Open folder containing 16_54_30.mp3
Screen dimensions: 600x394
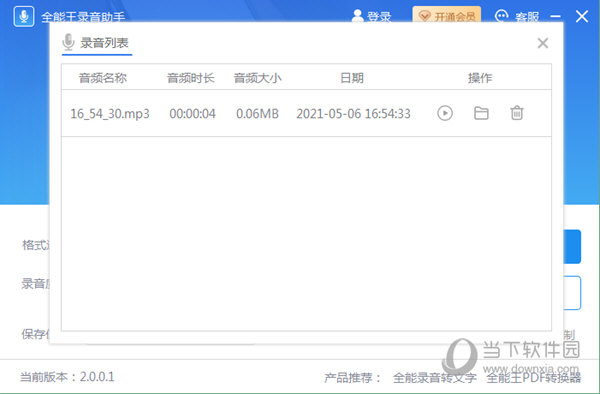coord(481,113)
